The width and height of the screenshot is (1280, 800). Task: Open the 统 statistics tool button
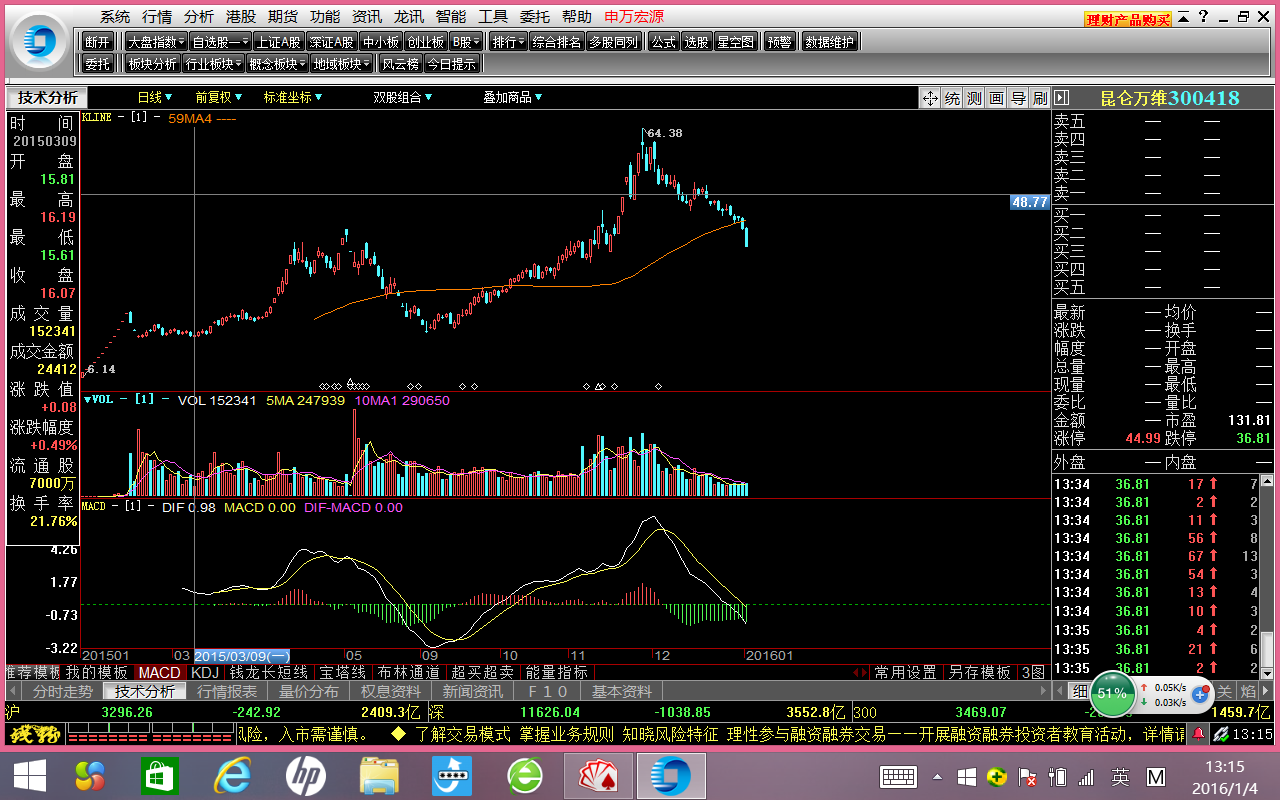click(952, 98)
